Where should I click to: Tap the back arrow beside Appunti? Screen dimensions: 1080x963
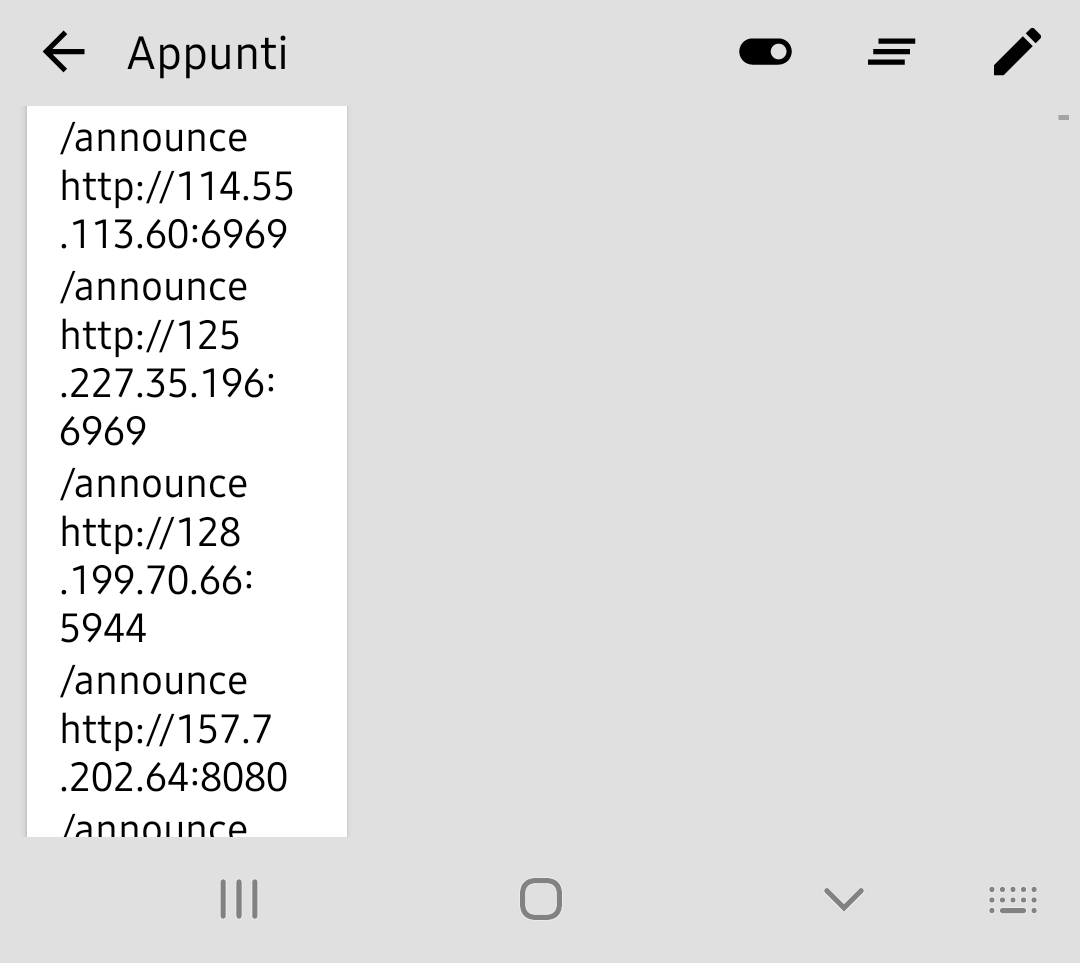(x=63, y=52)
